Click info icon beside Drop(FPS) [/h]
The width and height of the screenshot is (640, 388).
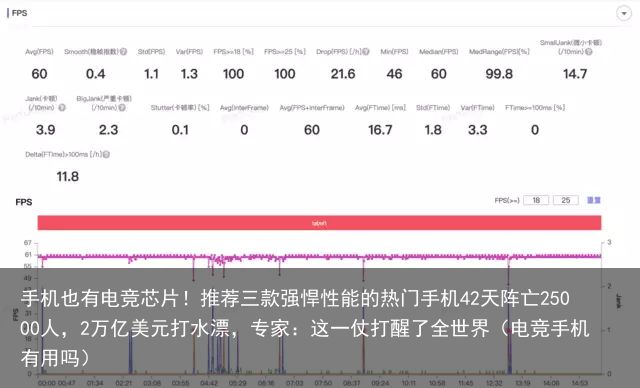click(x=366, y=52)
